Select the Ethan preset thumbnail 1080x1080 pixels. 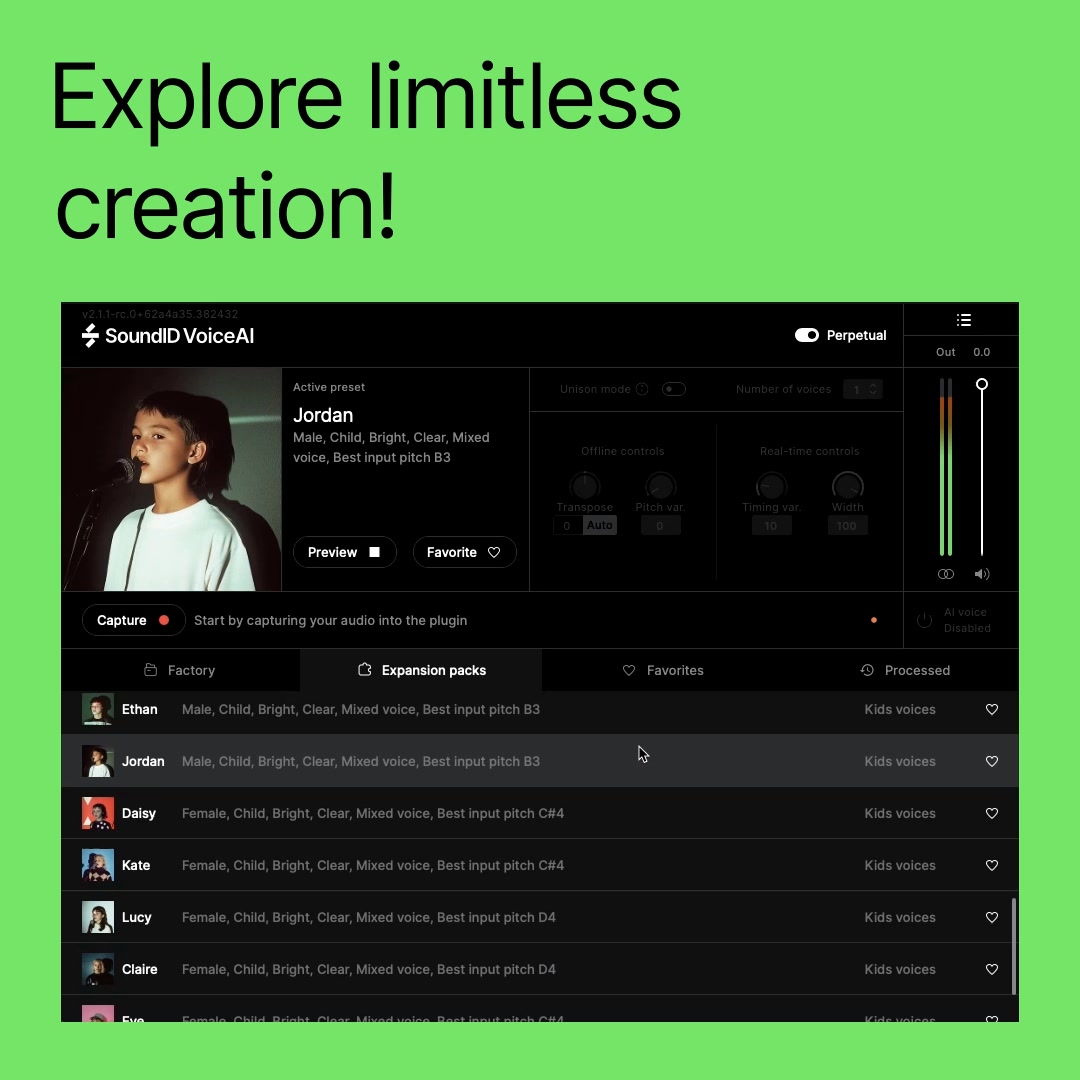(x=97, y=709)
